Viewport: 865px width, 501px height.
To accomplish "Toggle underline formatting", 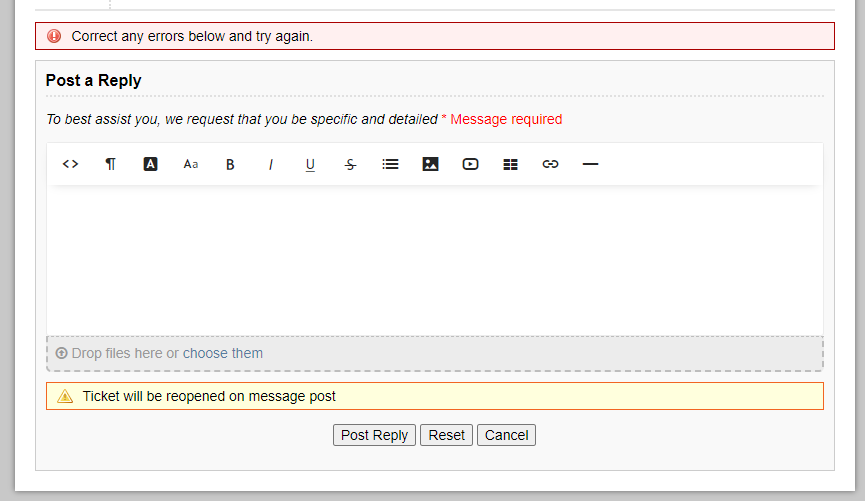I will [310, 164].
